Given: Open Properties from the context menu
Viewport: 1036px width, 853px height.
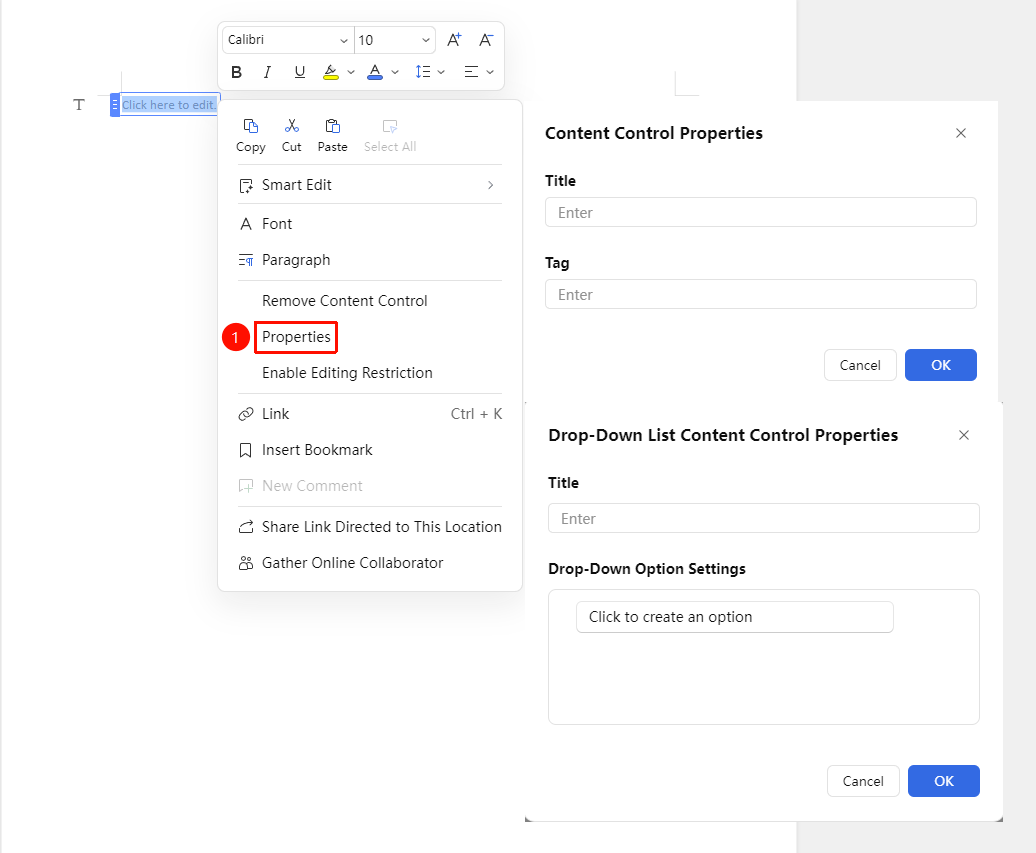Looking at the screenshot, I should (x=296, y=337).
